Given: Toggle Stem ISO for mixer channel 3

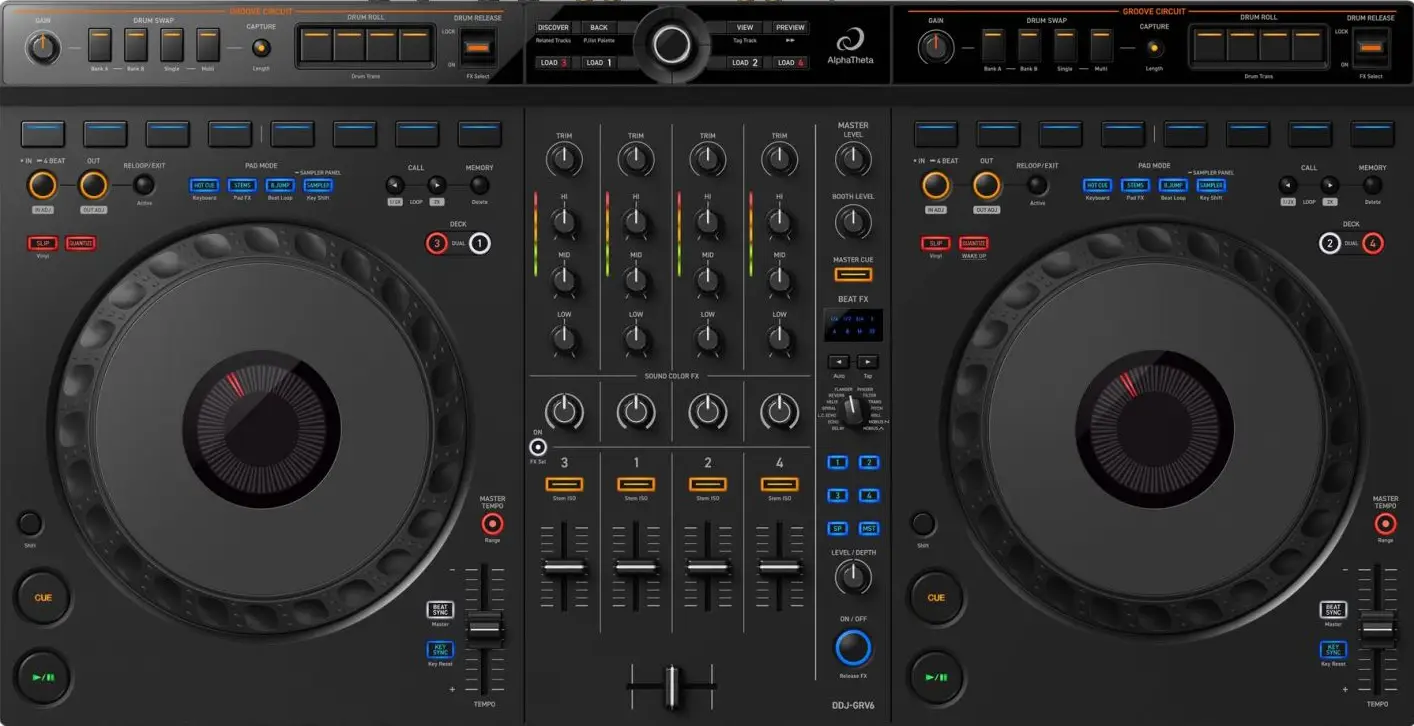Looking at the screenshot, I should (x=564, y=485).
